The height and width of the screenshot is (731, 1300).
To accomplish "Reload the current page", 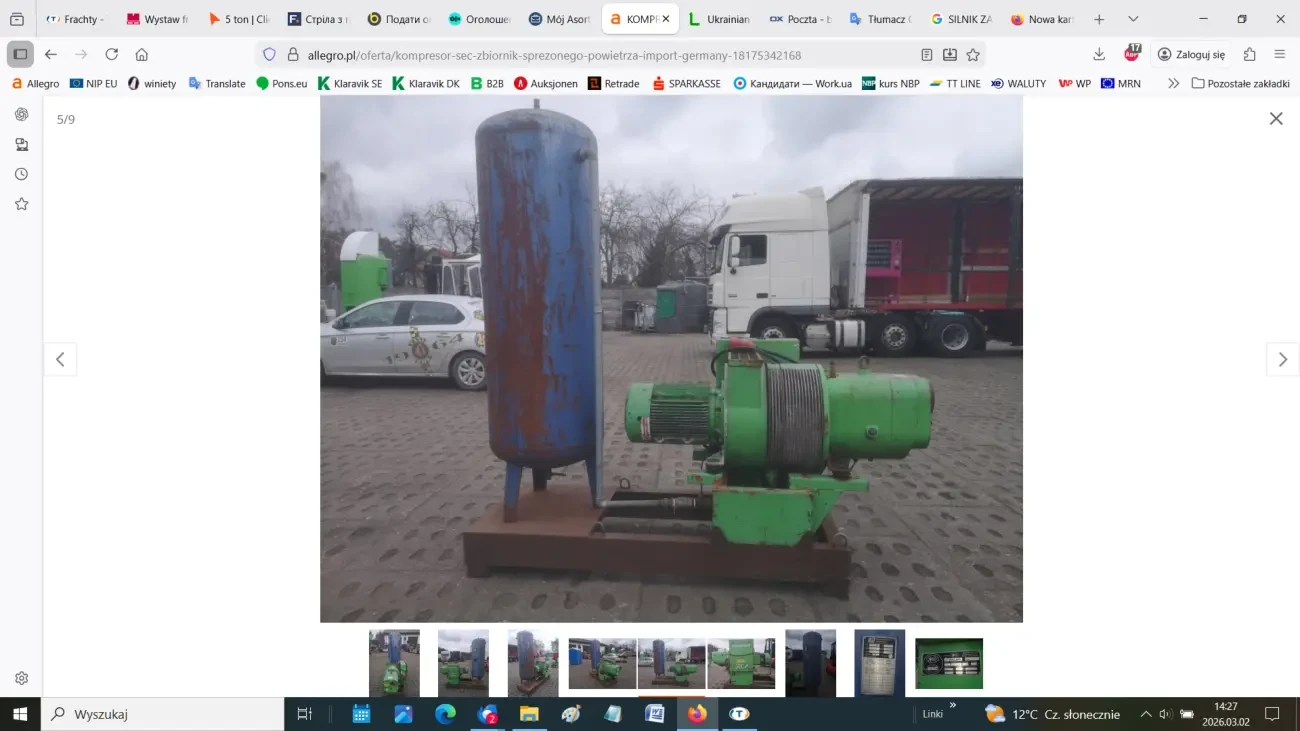I will click(x=112, y=55).
